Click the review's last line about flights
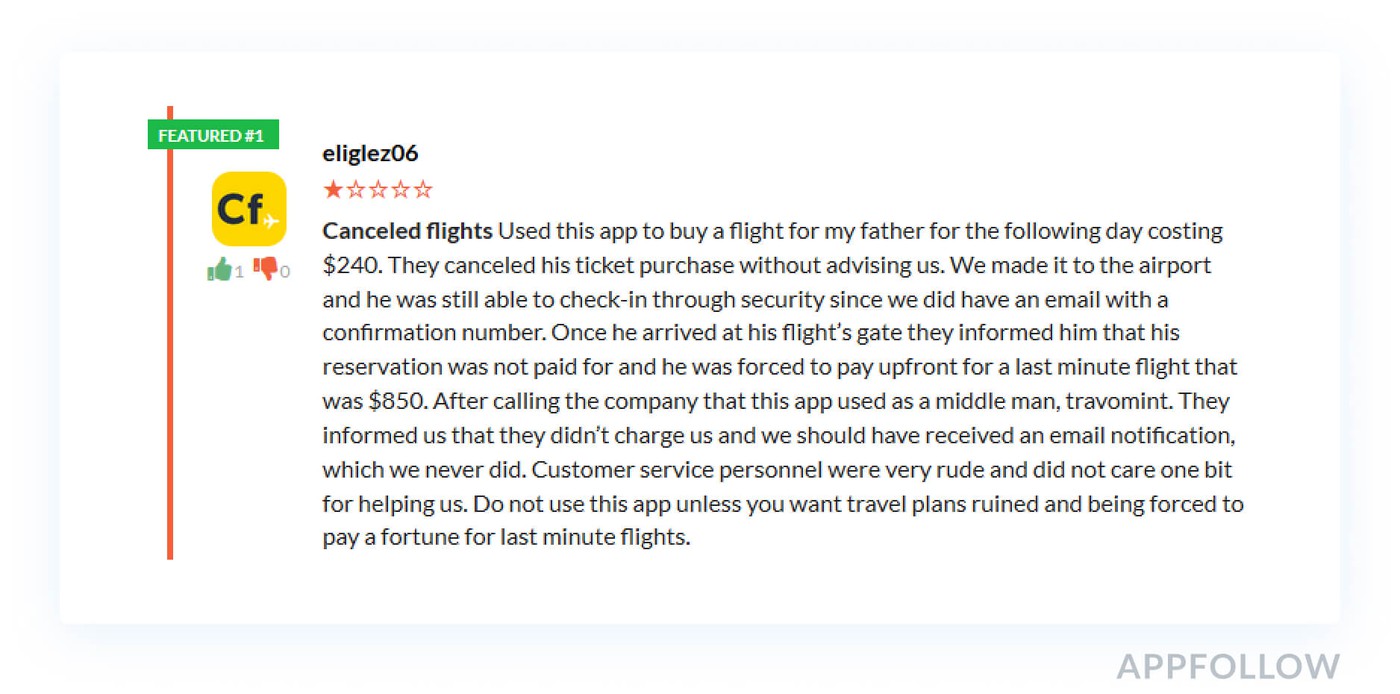1400x694 pixels. tap(506, 537)
